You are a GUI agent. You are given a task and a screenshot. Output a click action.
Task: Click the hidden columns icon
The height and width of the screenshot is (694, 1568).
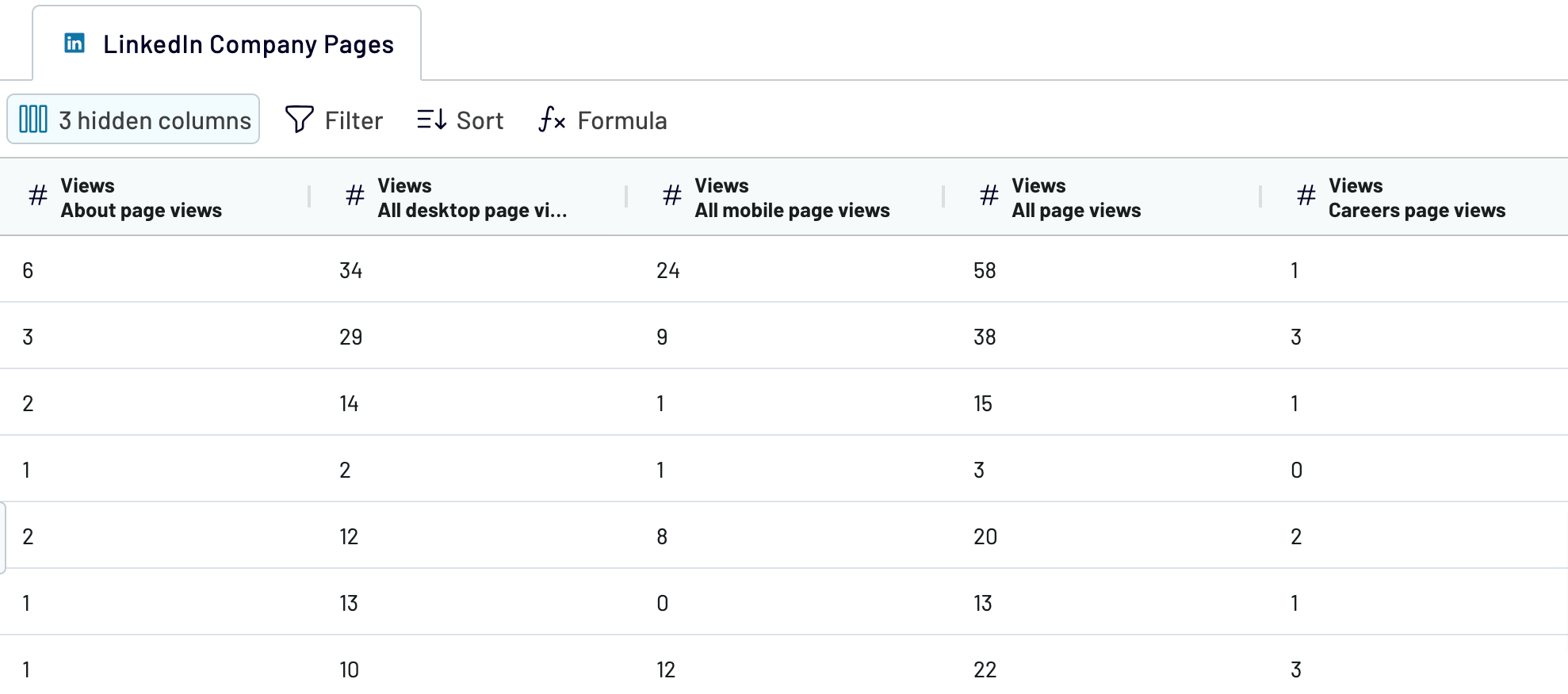pos(33,120)
